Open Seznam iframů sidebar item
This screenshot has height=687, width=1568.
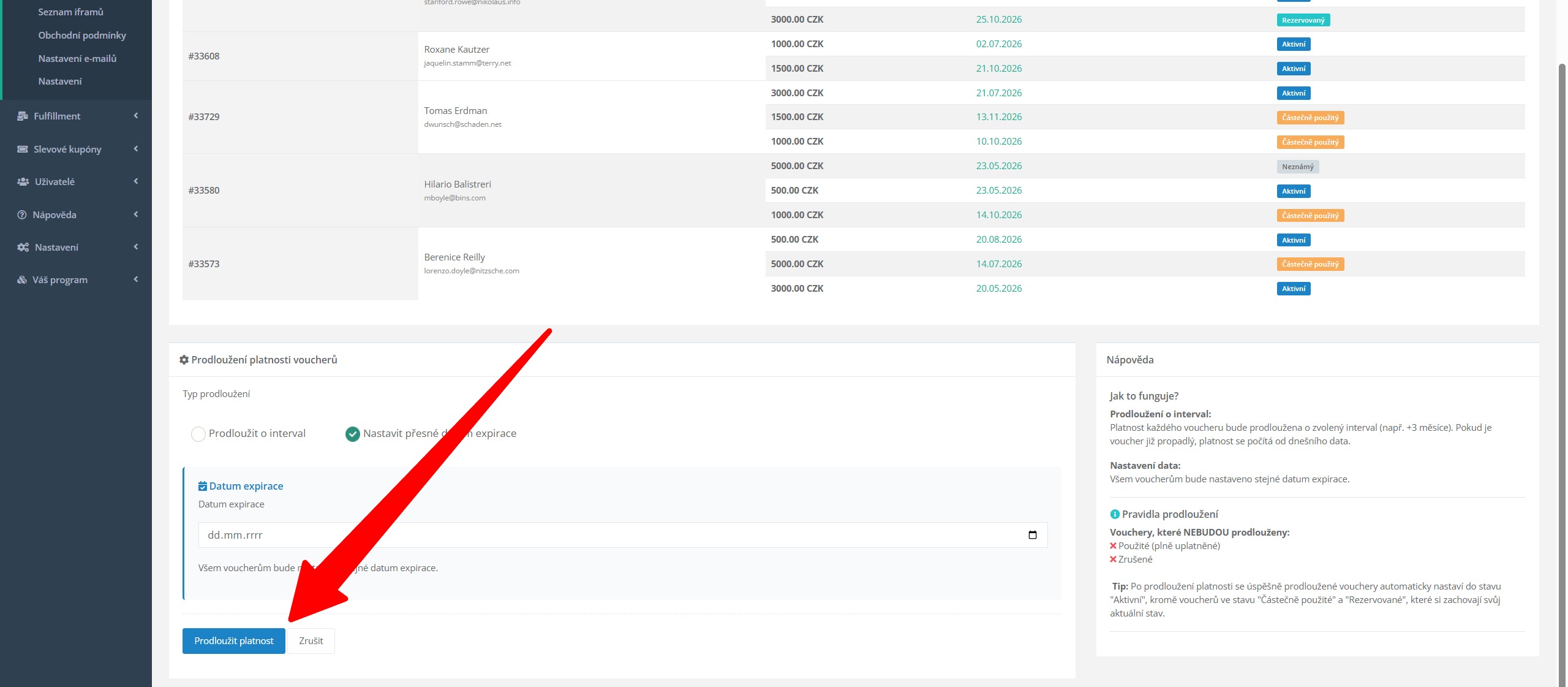(70, 12)
